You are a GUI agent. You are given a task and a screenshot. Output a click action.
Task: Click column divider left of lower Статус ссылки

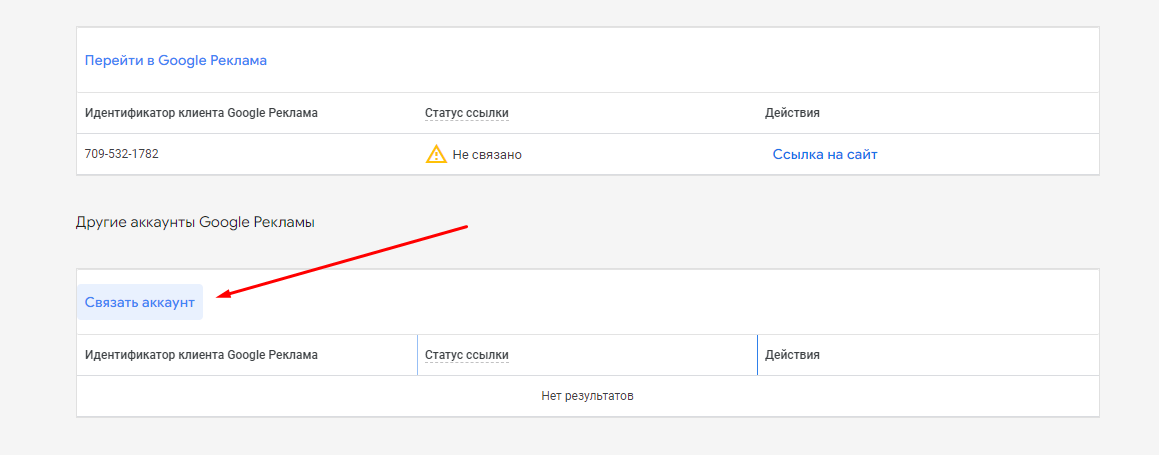417,355
